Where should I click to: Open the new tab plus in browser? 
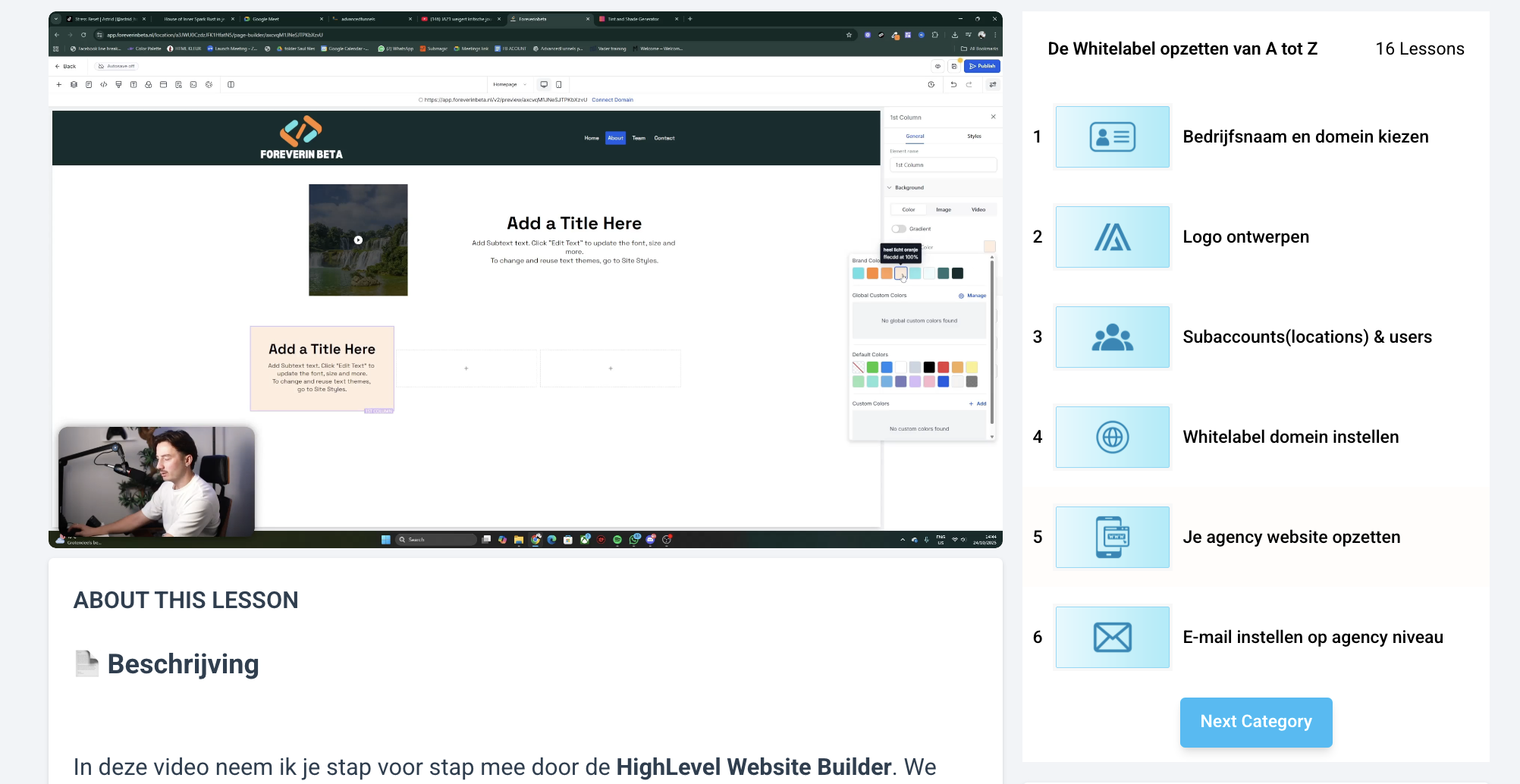coord(690,19)
